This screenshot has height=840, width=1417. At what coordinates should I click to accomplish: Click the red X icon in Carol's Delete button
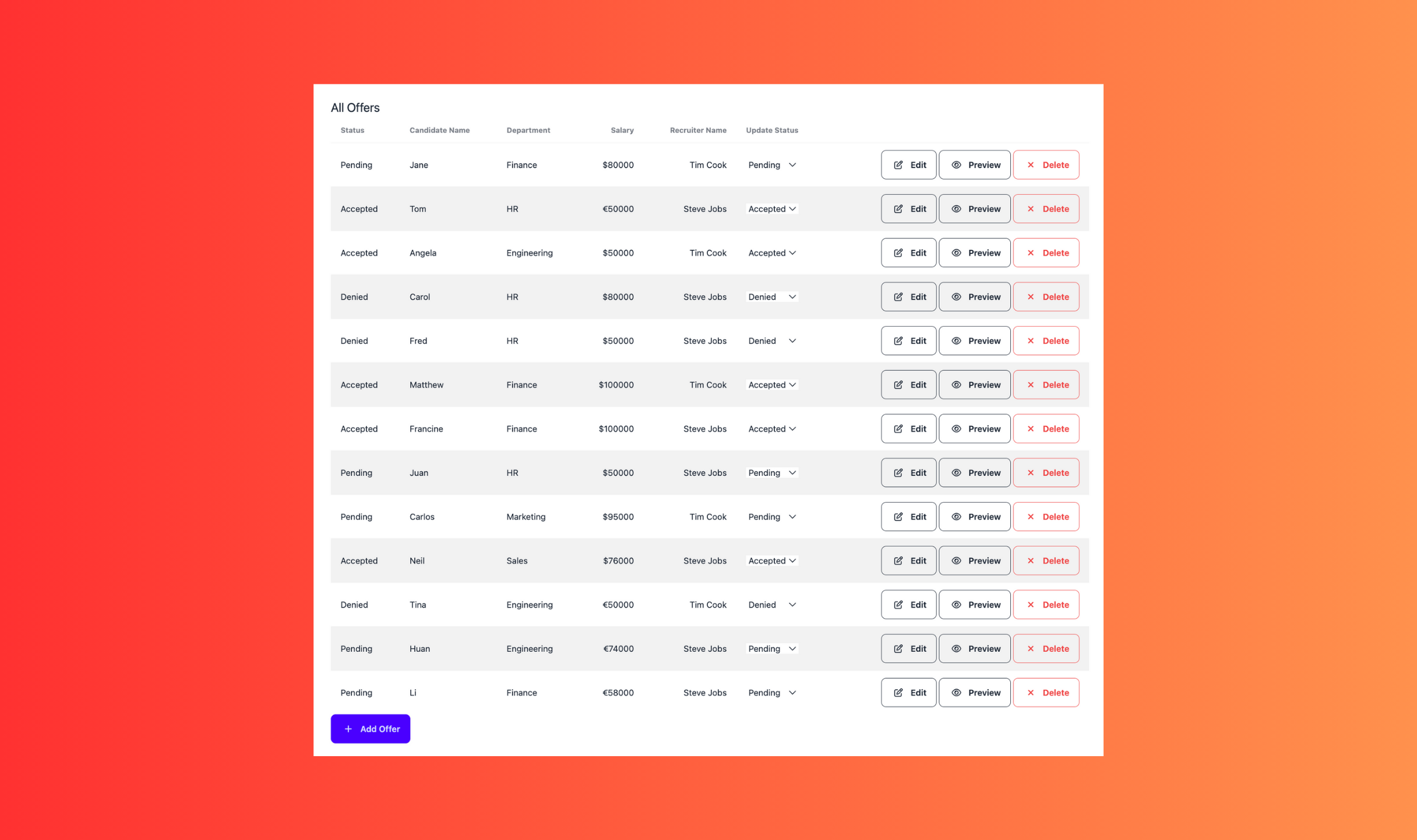(1031, 297)
